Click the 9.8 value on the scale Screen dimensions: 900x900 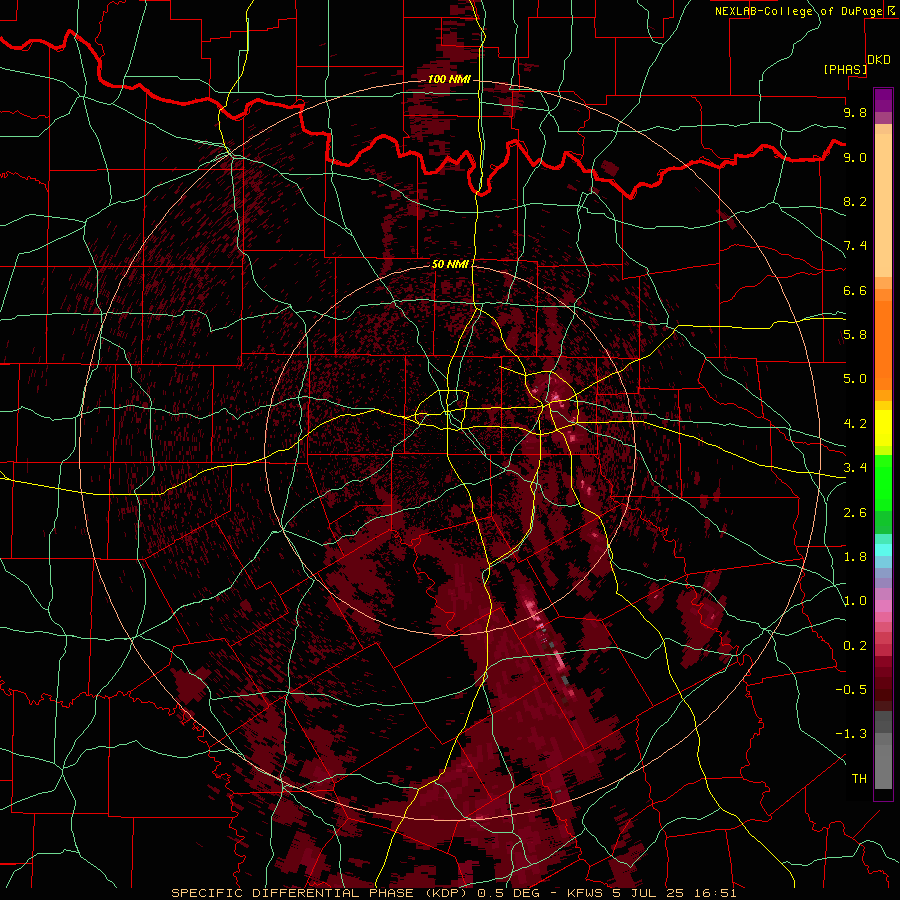point(855,112)
